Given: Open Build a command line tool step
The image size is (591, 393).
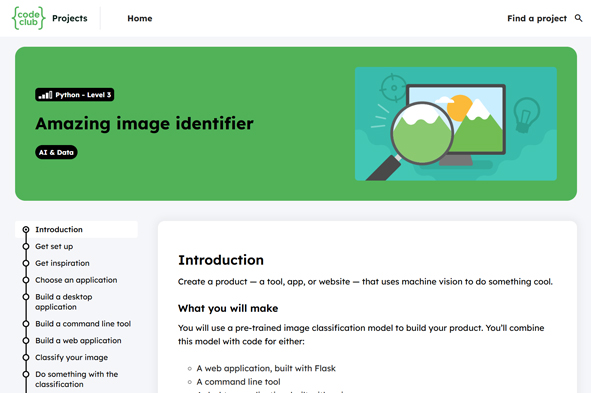Looking at the screenshot, I should coord(83,324).
